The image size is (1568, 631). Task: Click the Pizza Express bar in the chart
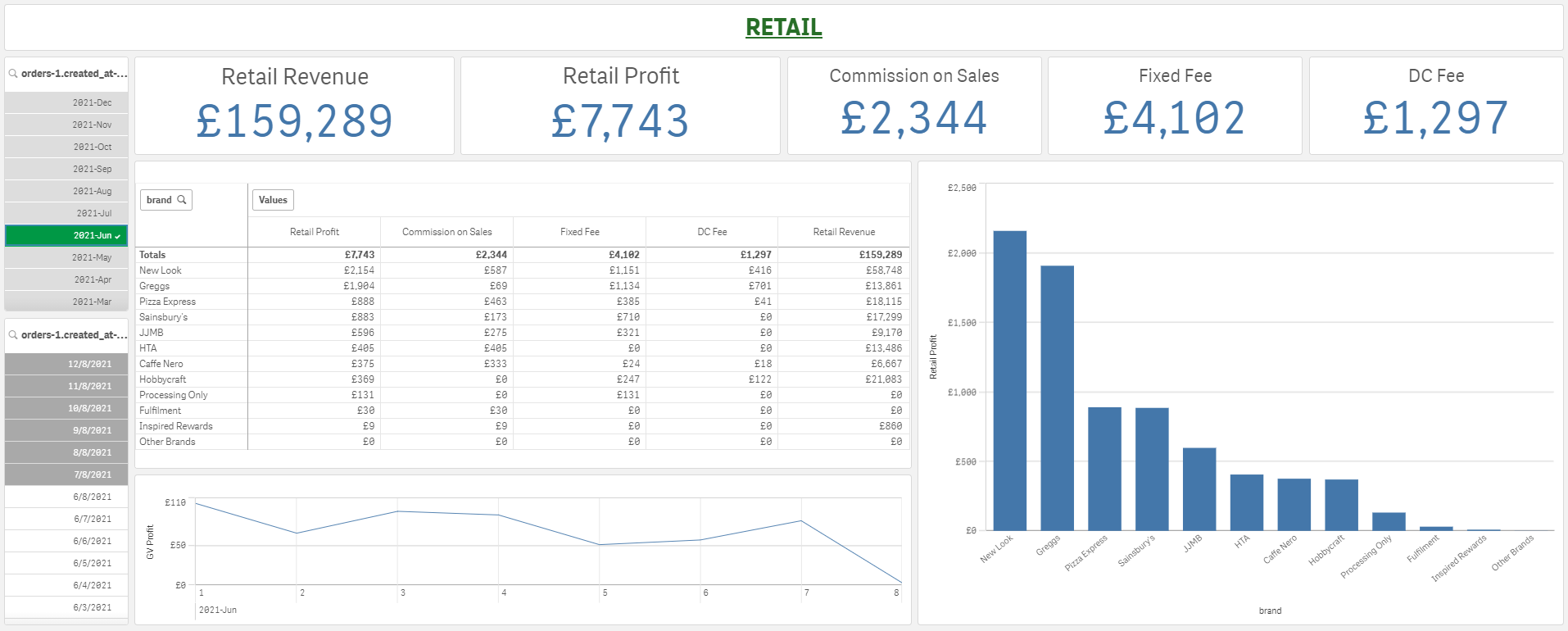tap(1104, 469)
